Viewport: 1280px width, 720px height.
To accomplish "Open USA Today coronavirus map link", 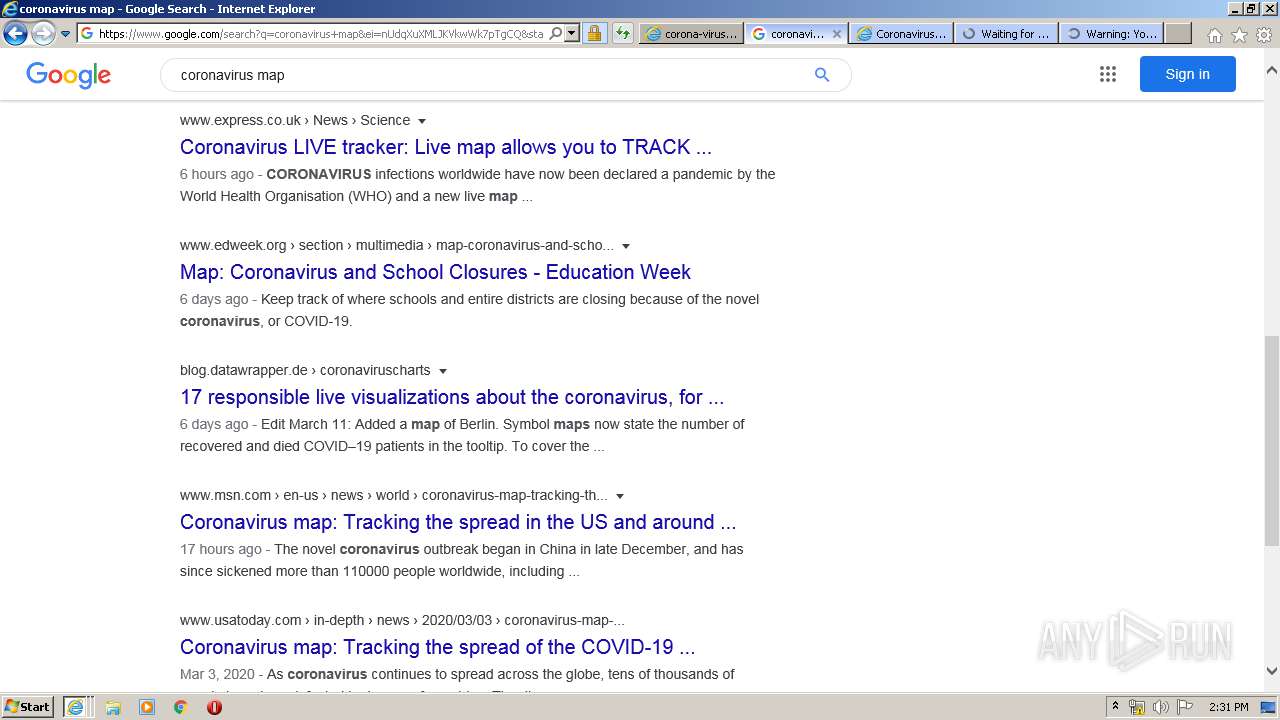I will tap(437, 647).
